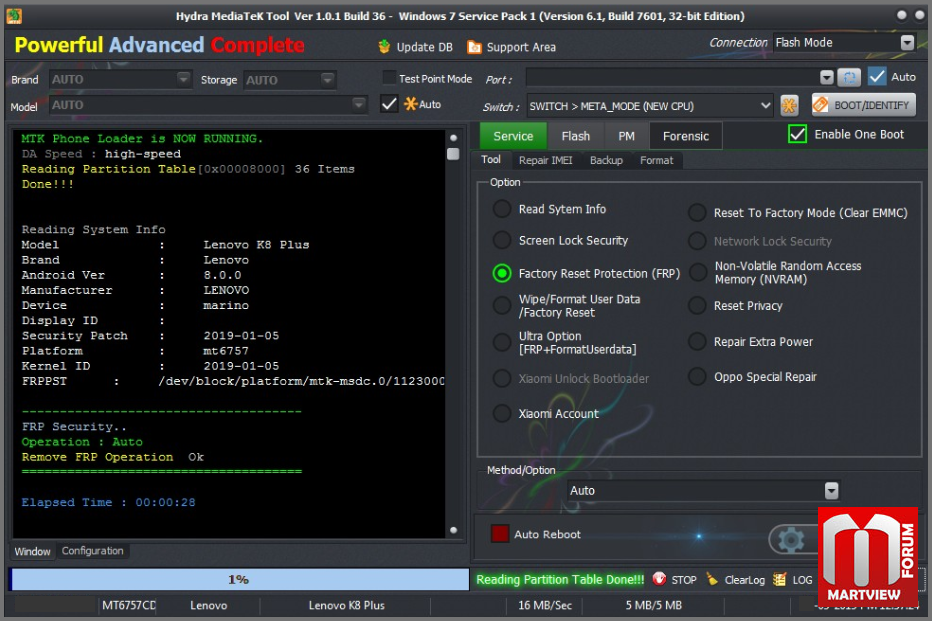Click 'Remove FRP Operation Ok' log line
Image resolution: width=932 pixels, height=621 pixels.
[112, 457]
